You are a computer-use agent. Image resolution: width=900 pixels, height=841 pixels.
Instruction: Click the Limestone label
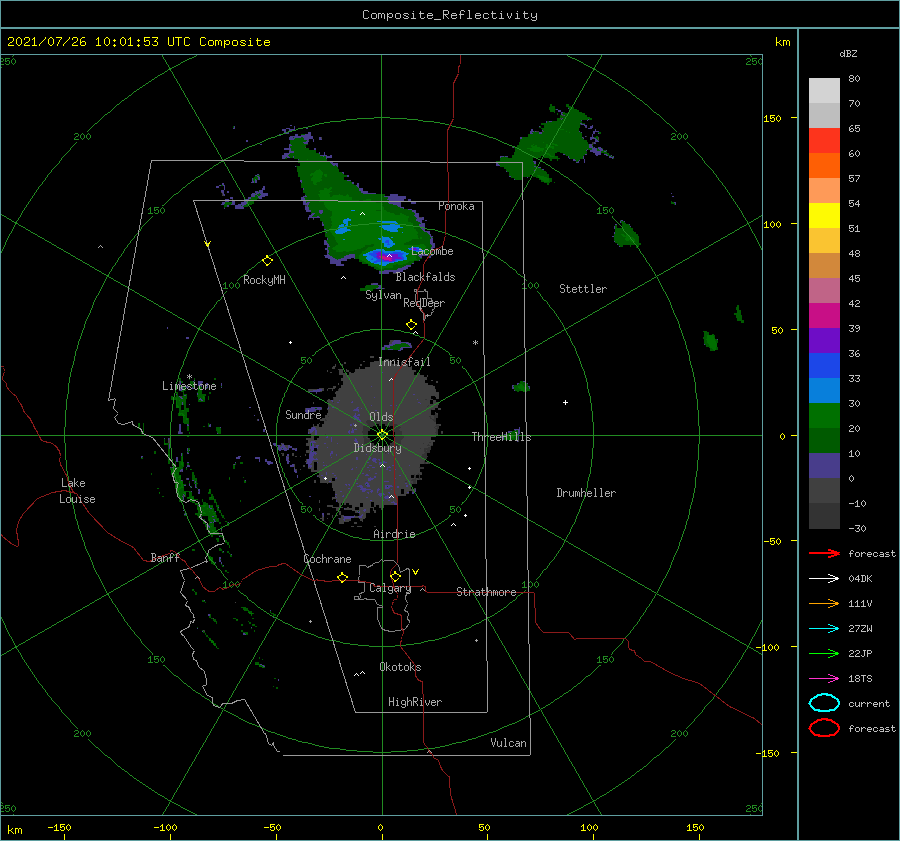[189, 386]
